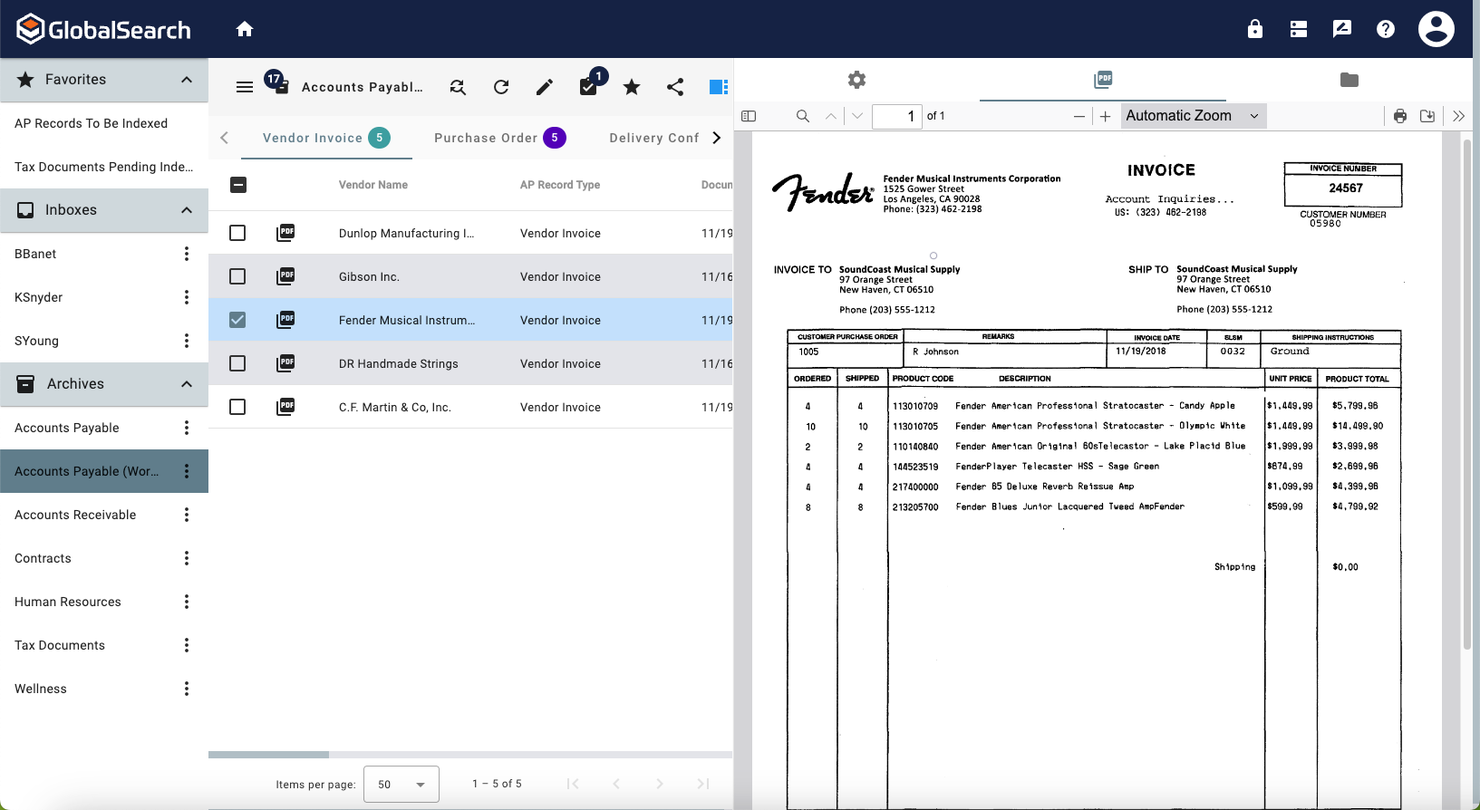The image size is (1480, 810).
Task: Sort by Vendor Name column header
Action: (373, 185)
